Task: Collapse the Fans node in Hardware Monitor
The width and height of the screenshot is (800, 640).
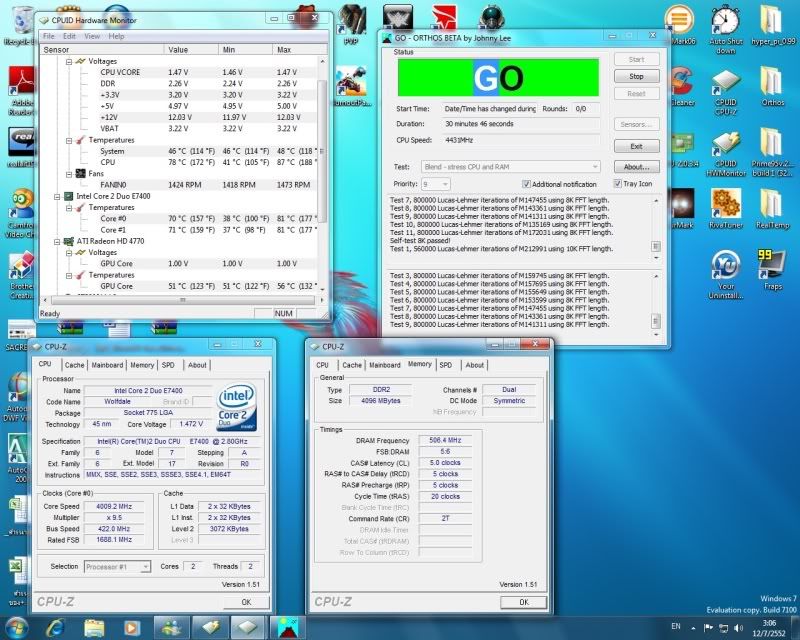Action: 69,173
